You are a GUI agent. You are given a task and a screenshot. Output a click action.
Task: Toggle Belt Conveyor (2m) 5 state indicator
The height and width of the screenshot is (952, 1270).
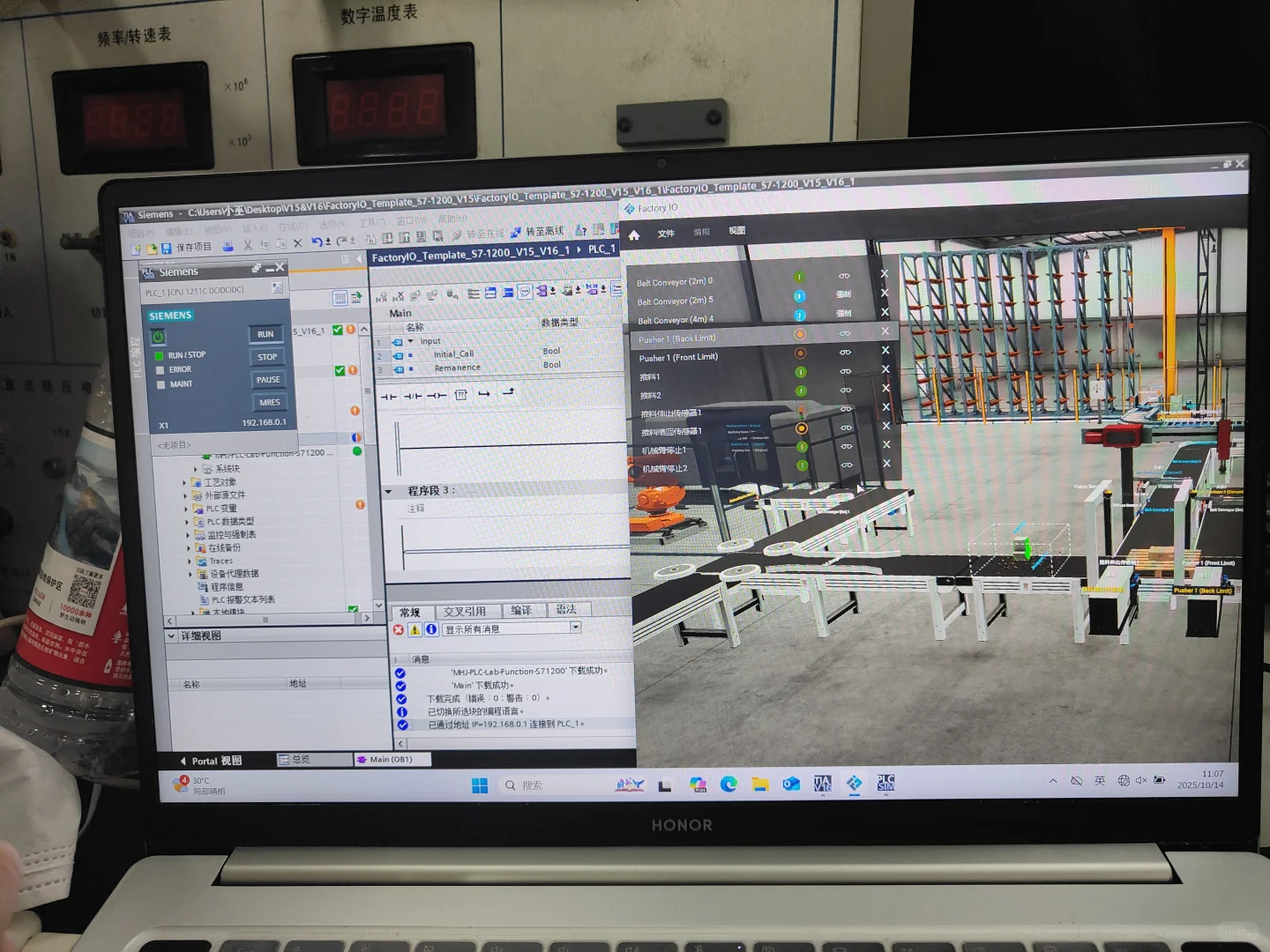click(799, 296)
